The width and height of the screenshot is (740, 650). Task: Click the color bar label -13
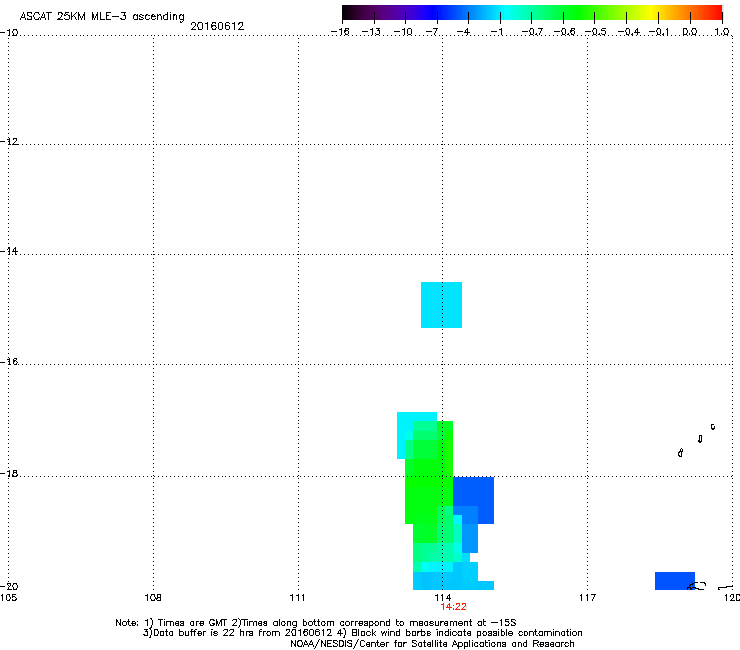[371, 32]
